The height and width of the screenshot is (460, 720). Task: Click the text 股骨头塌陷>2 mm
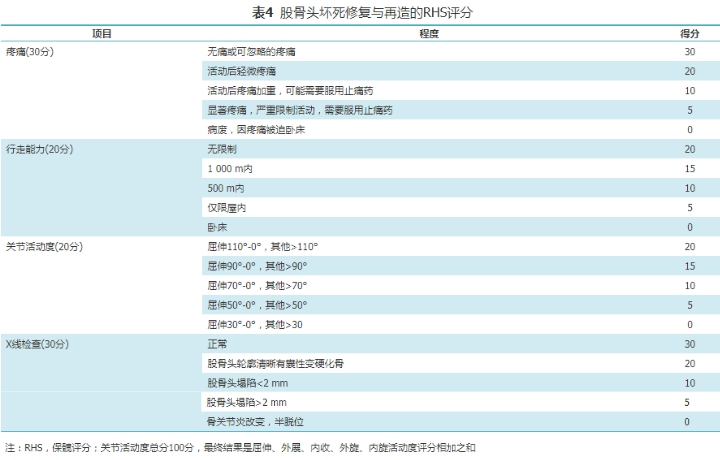click(x=247, y=403)
